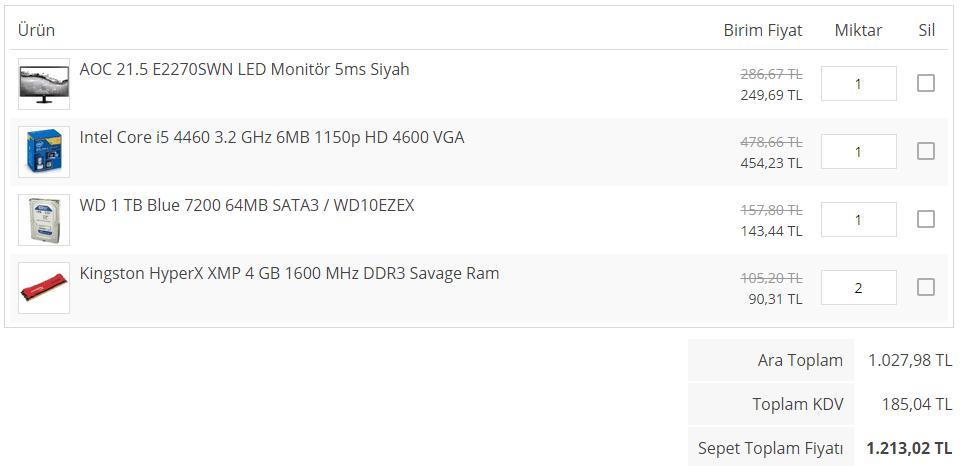Click the WD hard drive thumbnail

(44, 220)
